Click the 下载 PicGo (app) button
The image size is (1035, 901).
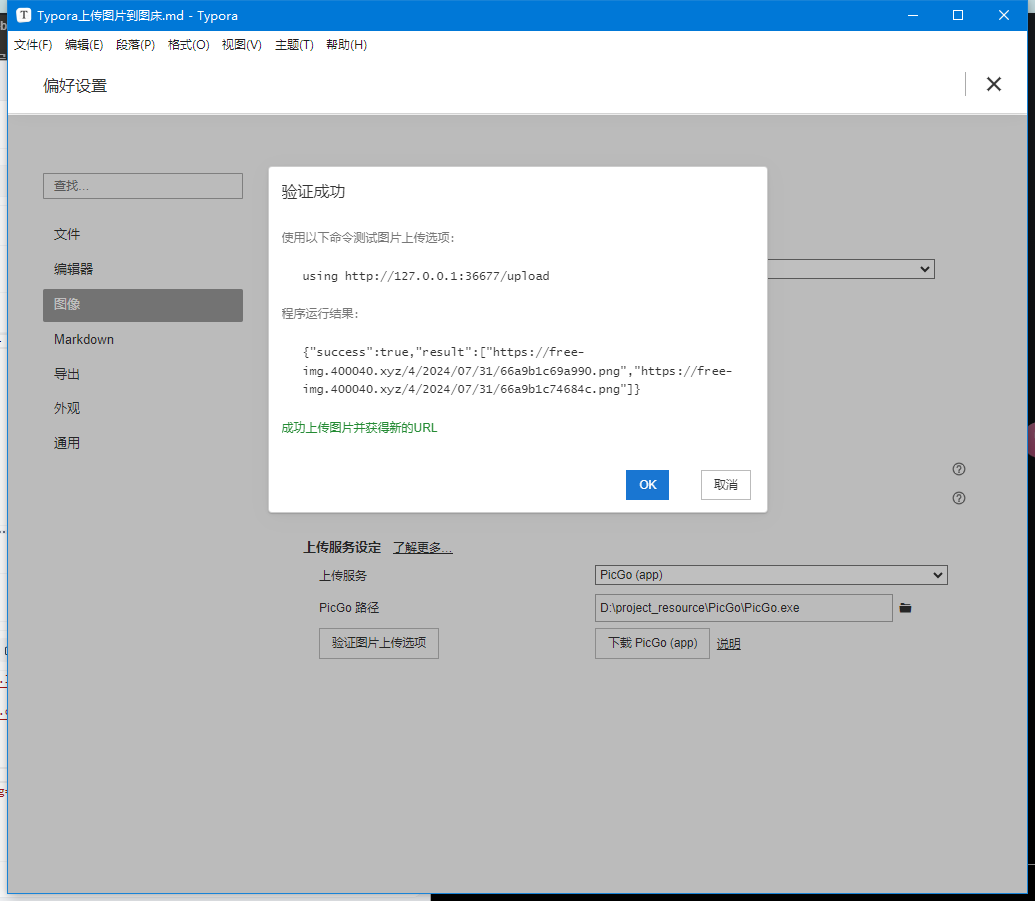(x=652, y=644)
